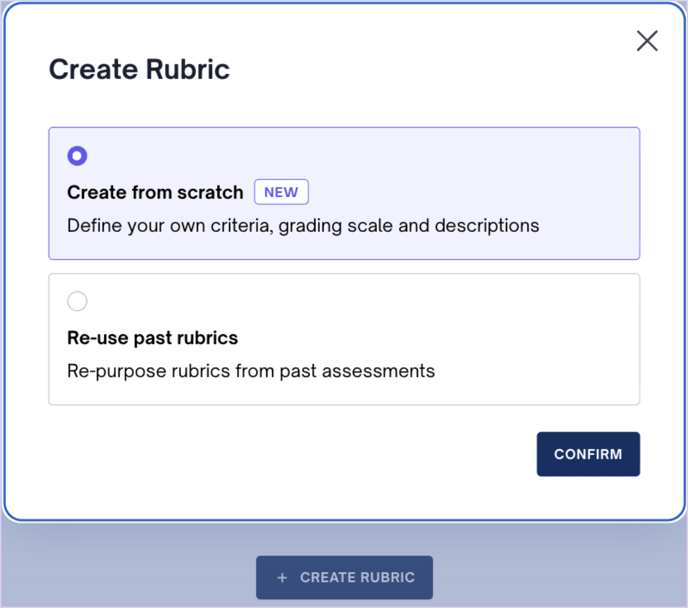688x608 pixels.
Task: Click the NEW badge
Action: pyautogui.click(x=281, y=192)
